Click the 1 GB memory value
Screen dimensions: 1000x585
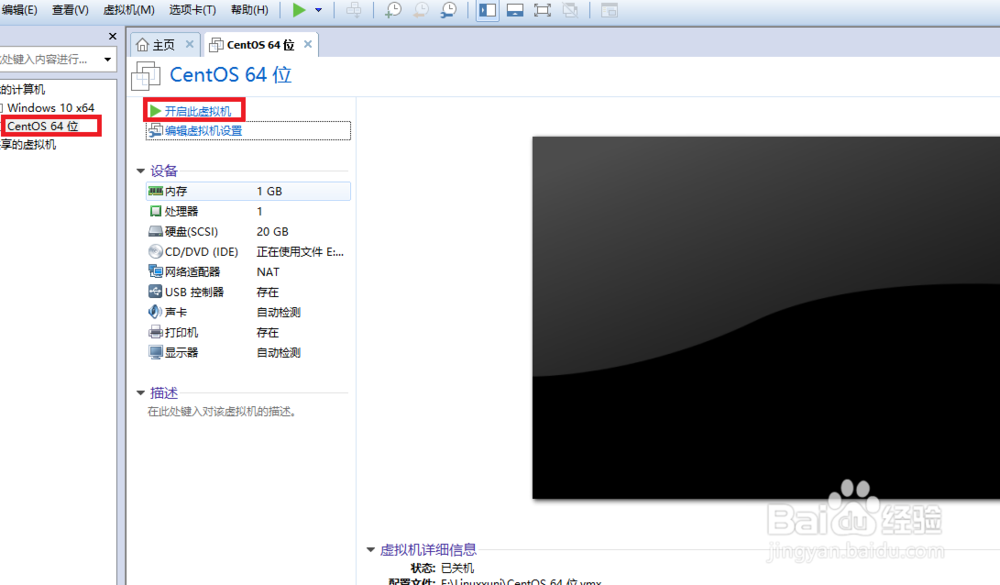pos(269,191)
